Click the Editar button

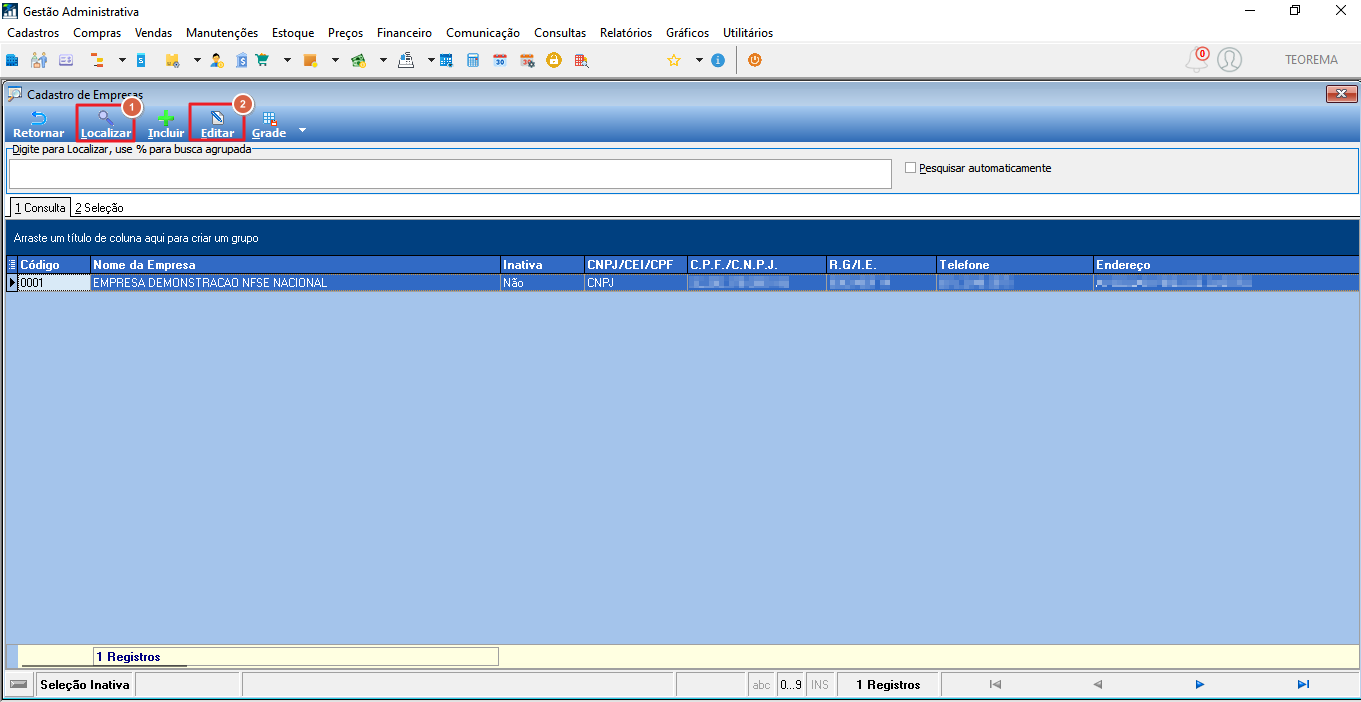click(x=217, y=125)
